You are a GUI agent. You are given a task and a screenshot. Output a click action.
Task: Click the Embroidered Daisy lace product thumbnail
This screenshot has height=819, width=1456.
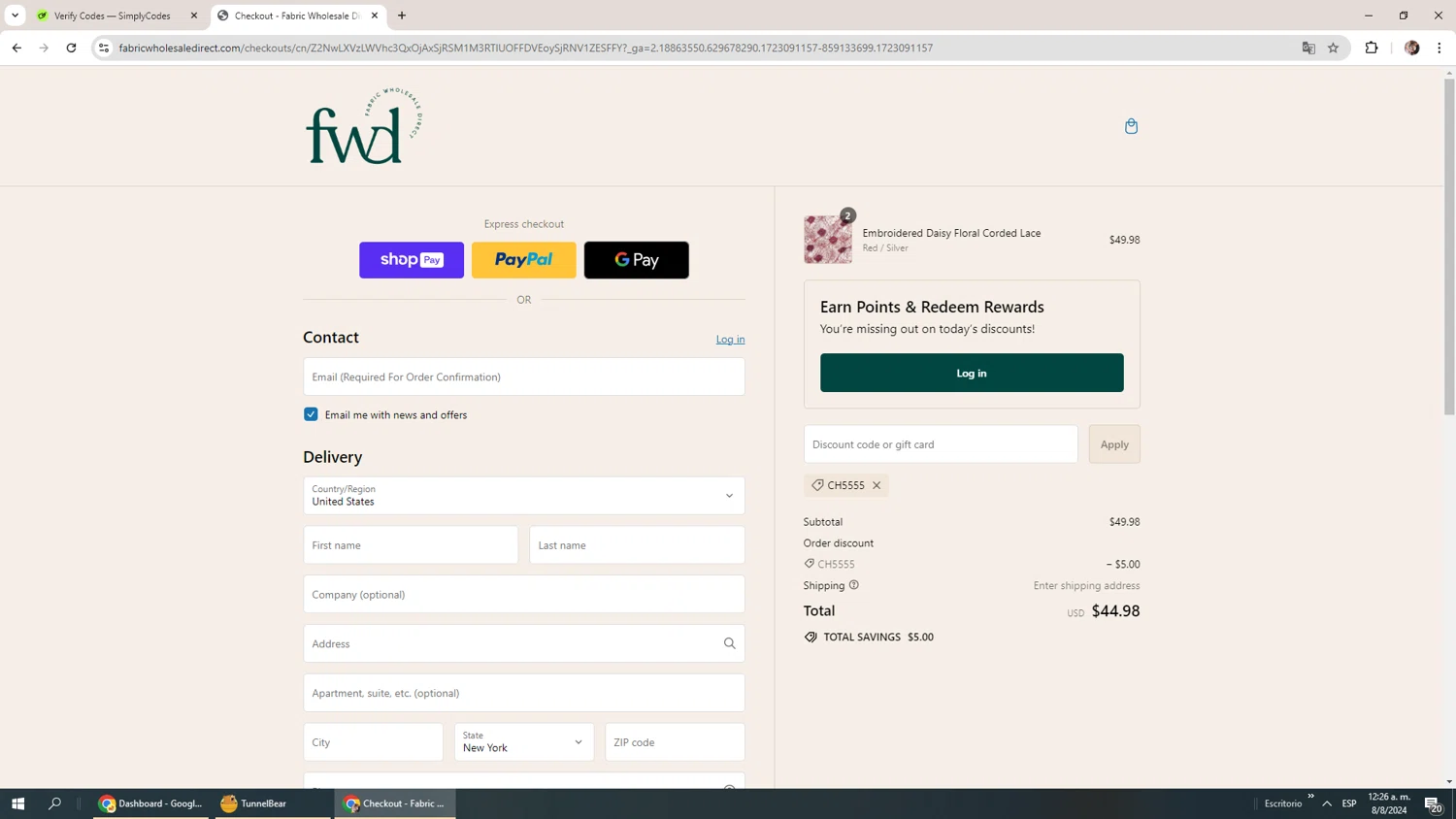828,240
